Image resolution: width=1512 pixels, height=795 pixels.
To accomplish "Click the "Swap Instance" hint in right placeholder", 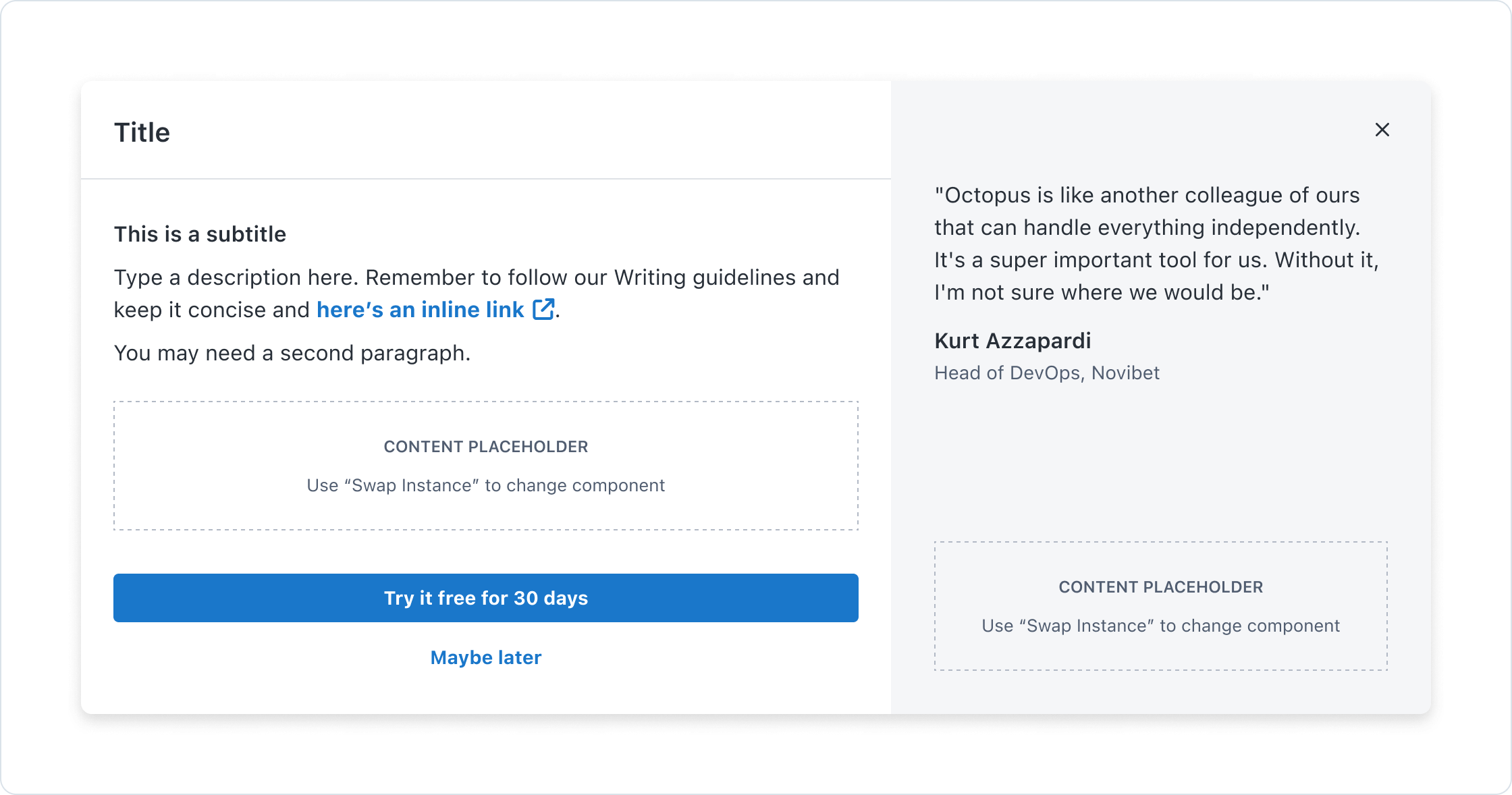I will tap(1160, 626).
